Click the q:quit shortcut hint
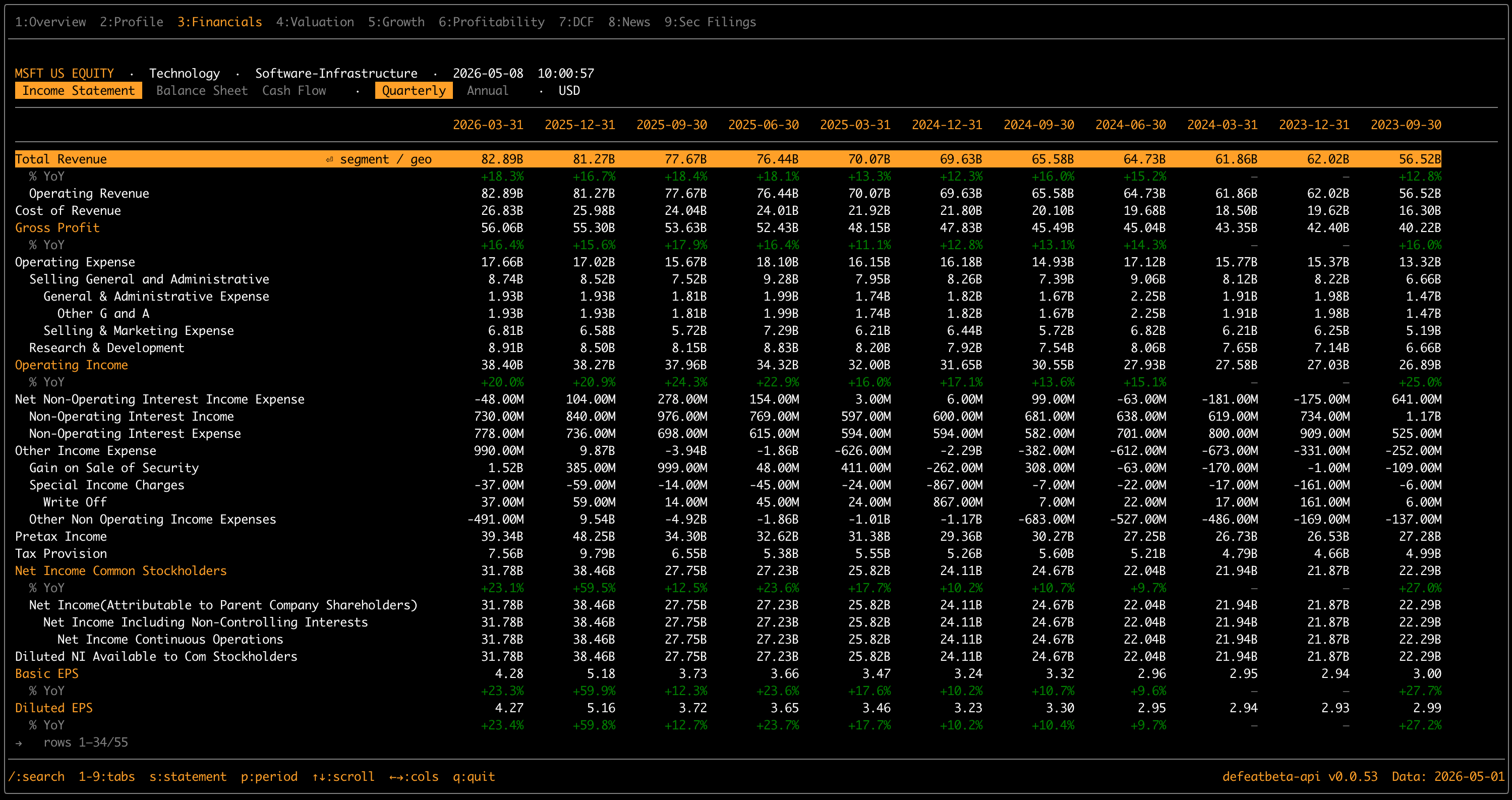1512x800 pixels. click(x=474, y=776)
